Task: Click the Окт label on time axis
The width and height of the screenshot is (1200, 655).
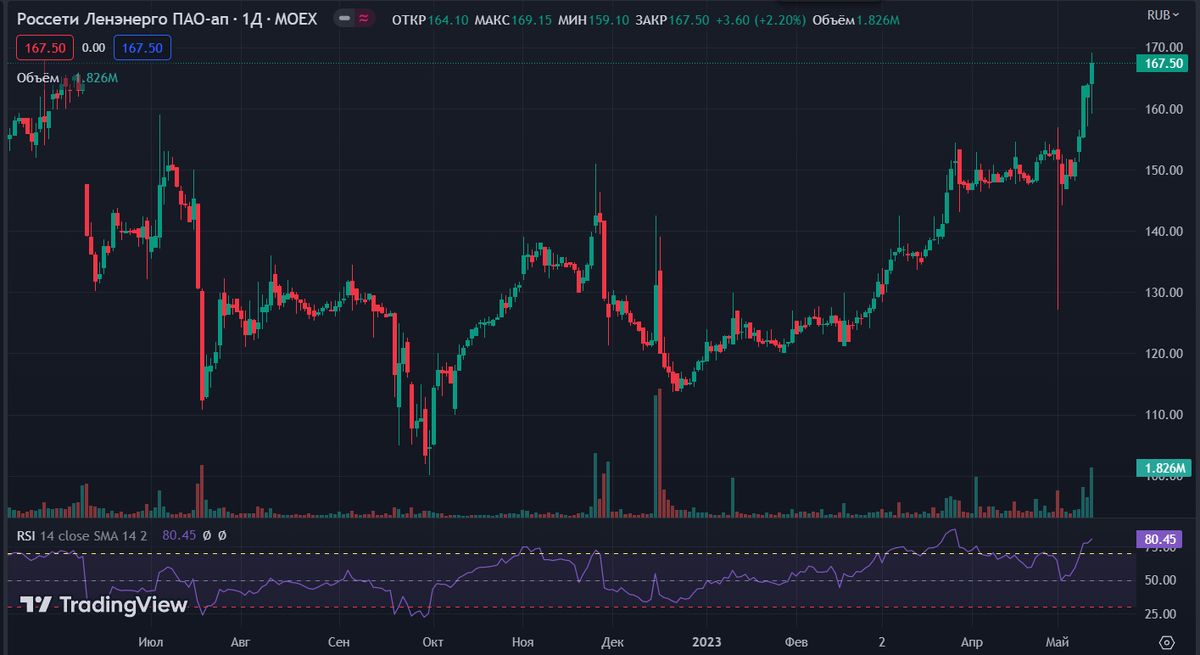Action: pos(433,640)
